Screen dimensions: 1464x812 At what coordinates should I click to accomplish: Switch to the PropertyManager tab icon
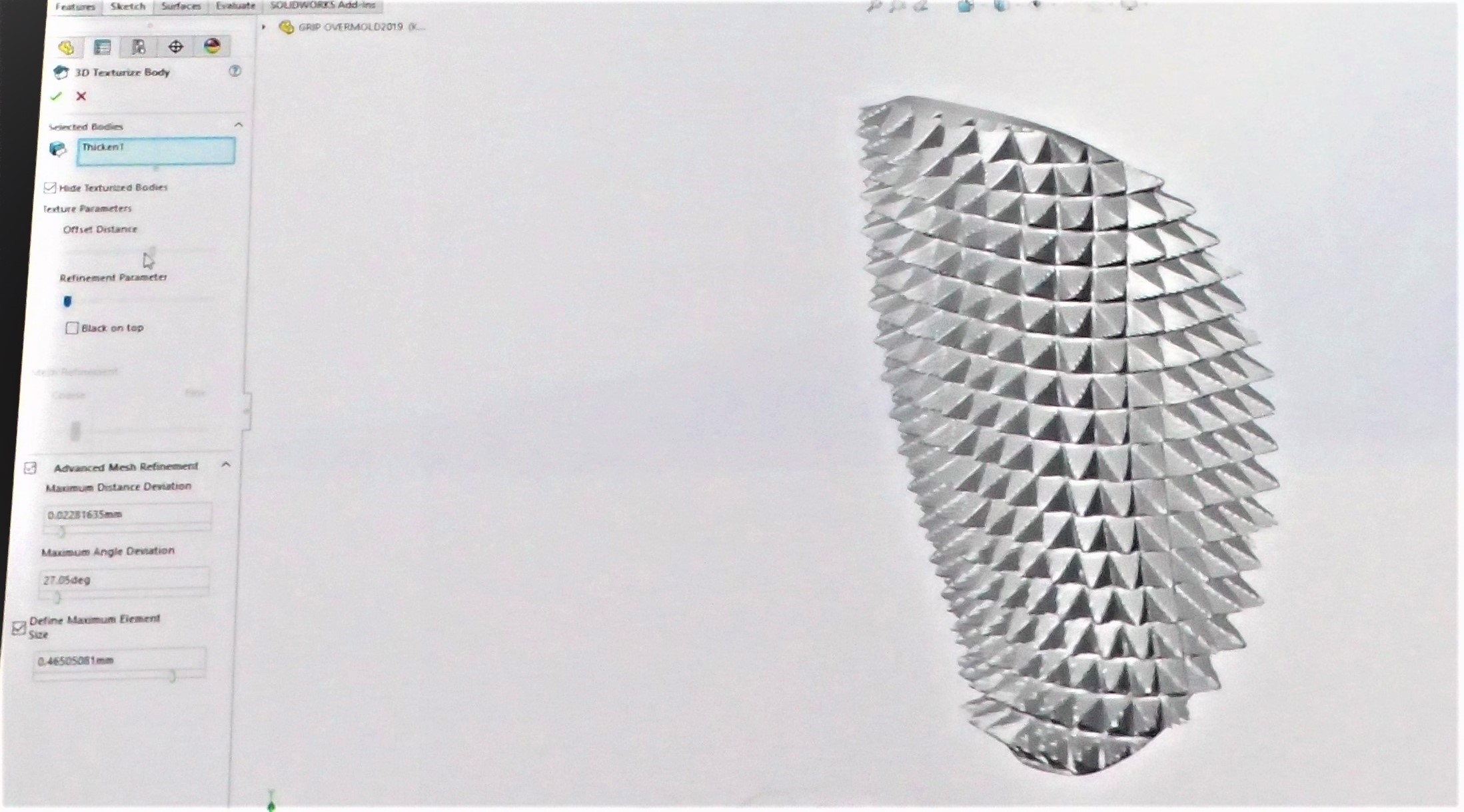102,47
